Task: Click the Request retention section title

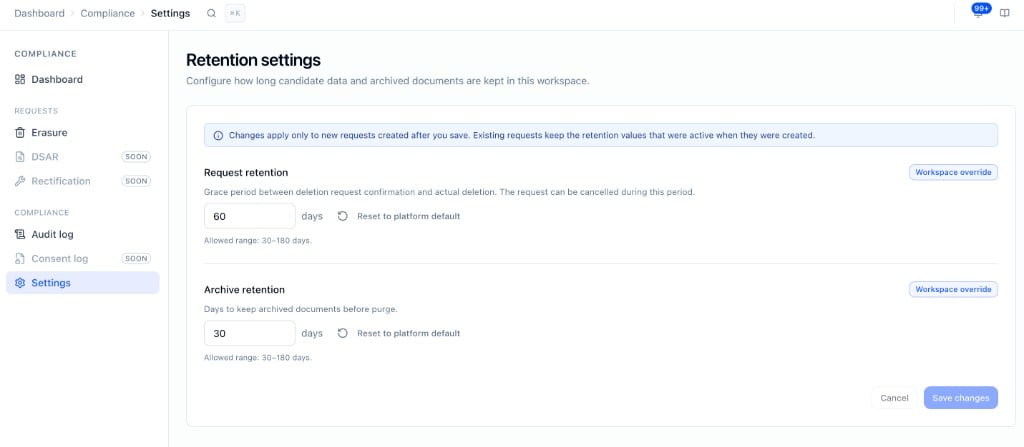Action: coord(246,173)
